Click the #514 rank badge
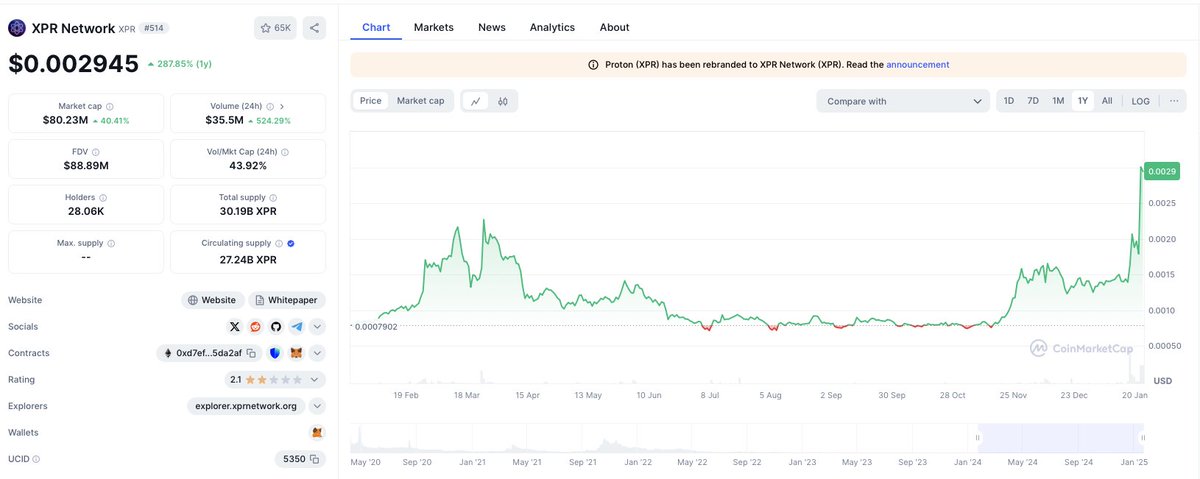 [x=153, y=28]
